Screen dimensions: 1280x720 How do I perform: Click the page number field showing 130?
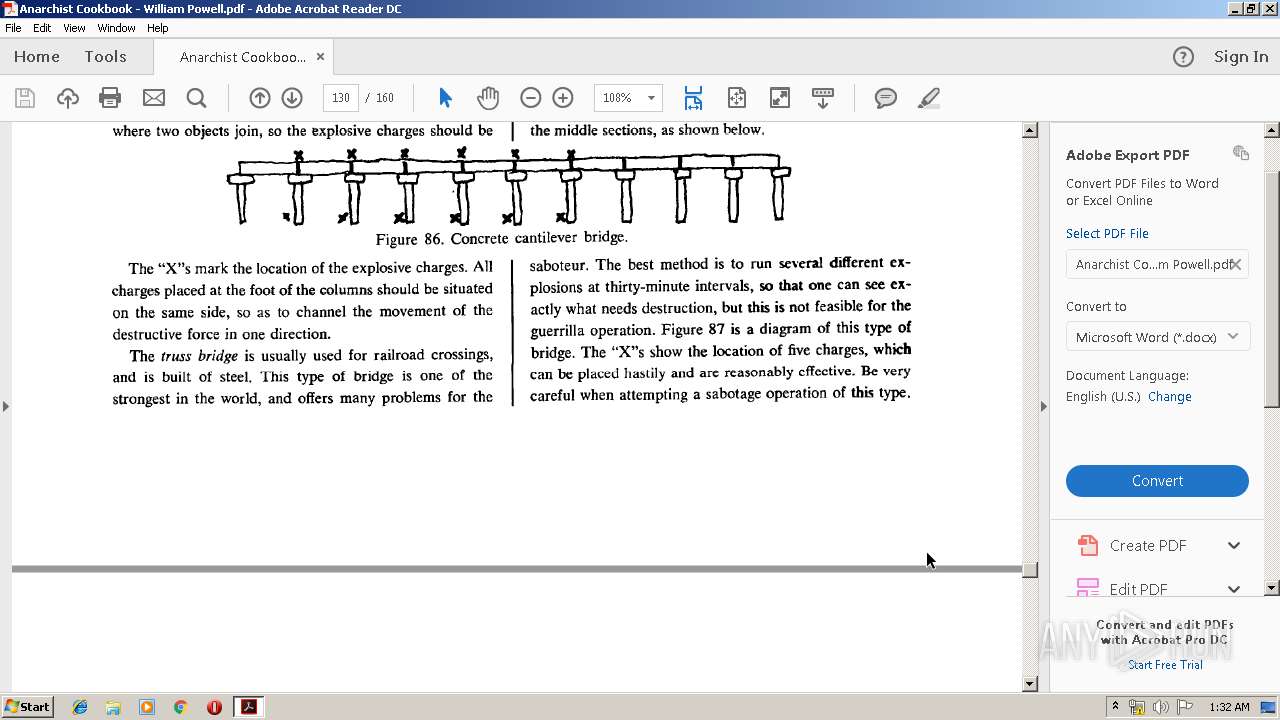click(341, 98)
